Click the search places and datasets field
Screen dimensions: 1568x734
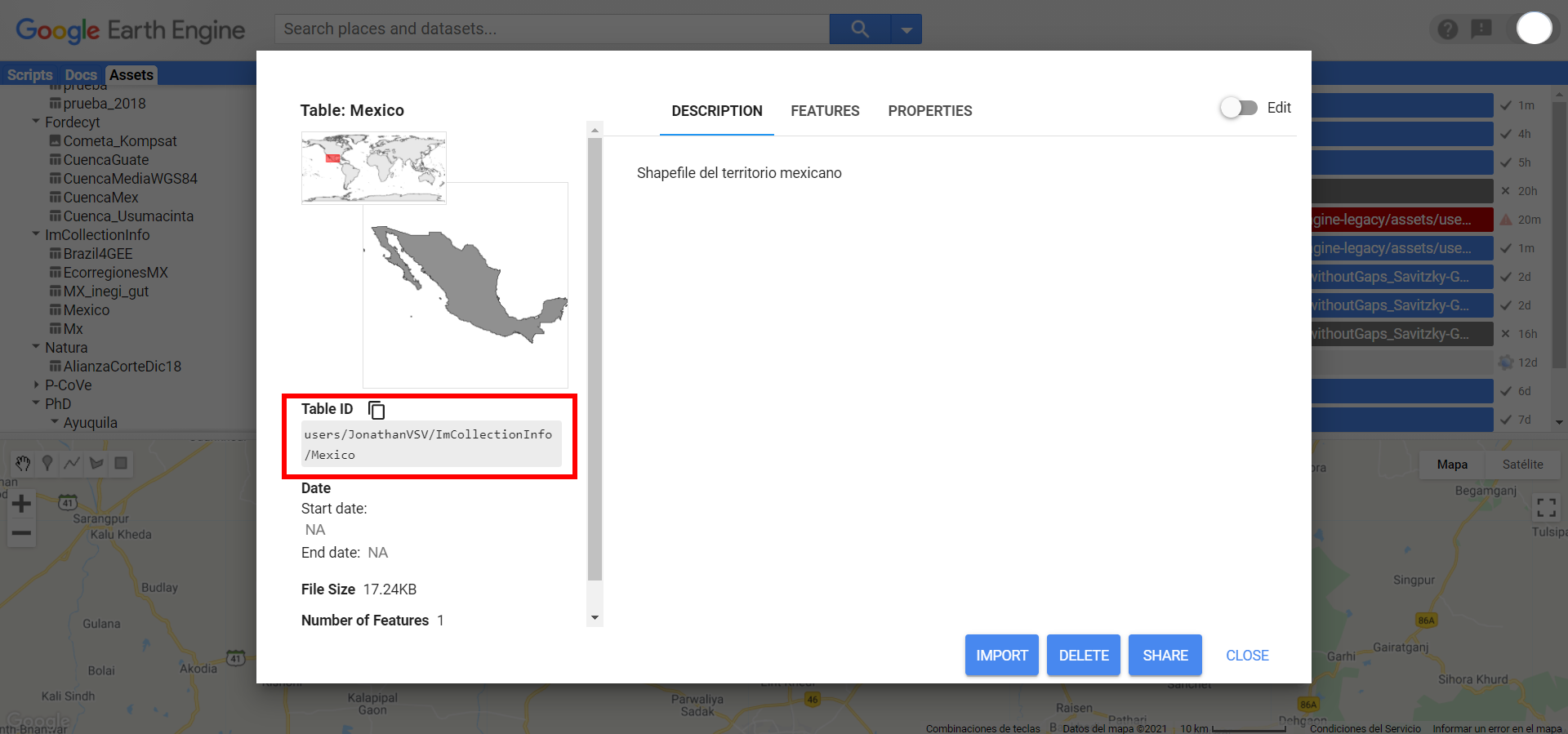(x=552, y=29)
